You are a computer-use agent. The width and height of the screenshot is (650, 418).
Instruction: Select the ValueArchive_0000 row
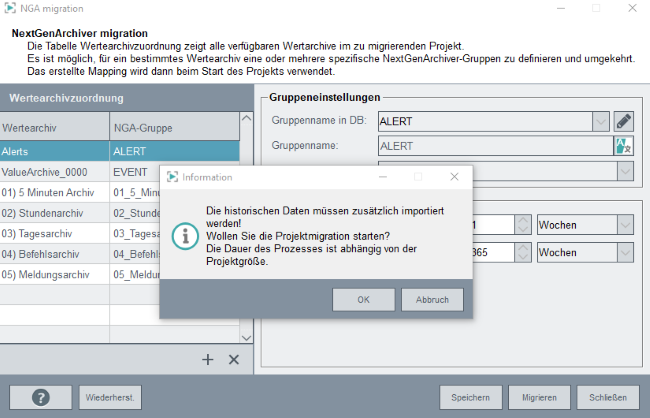[x=80, y=172]
